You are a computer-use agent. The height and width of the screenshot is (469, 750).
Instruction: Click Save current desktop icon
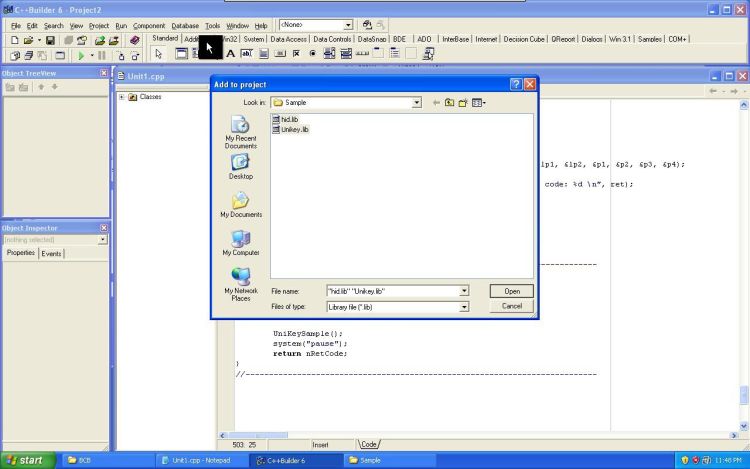pos(367,24)
